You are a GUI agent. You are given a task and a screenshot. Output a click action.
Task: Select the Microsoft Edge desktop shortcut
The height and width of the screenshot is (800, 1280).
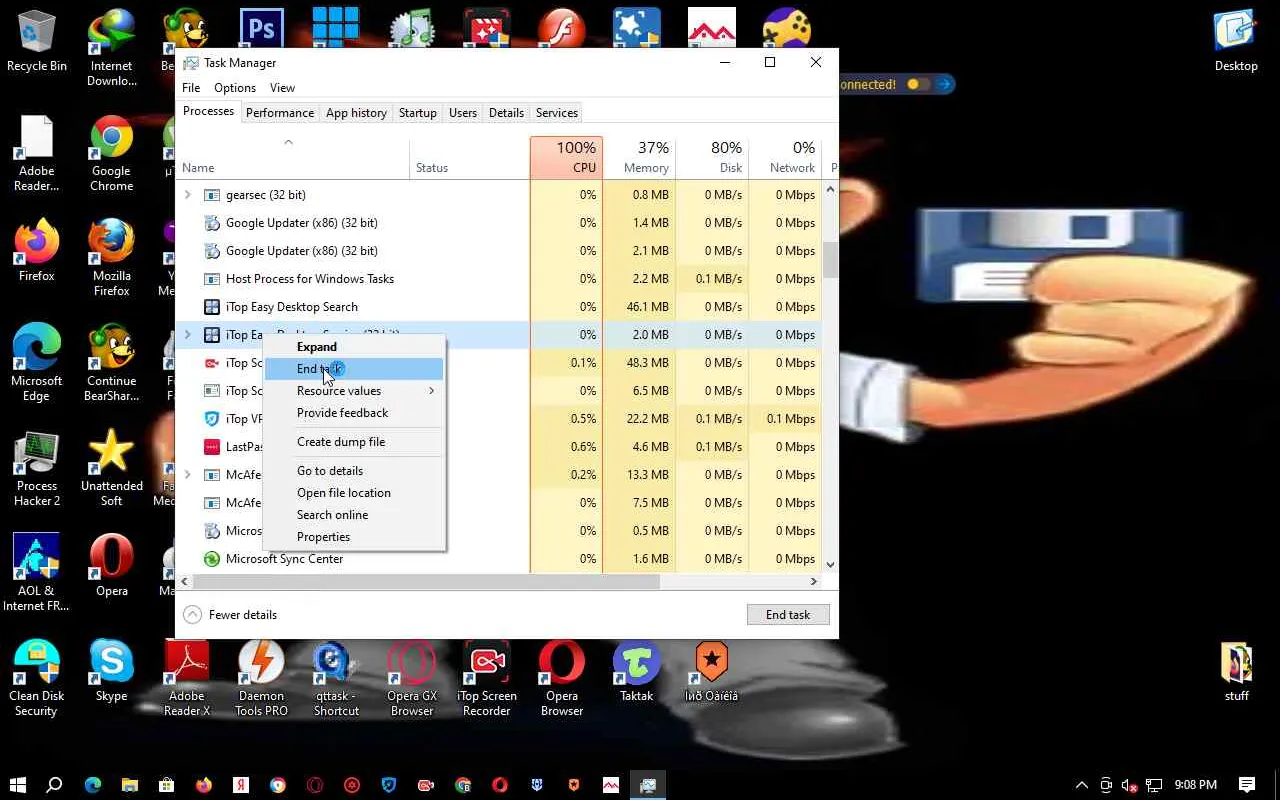click(x=37, y=362)
